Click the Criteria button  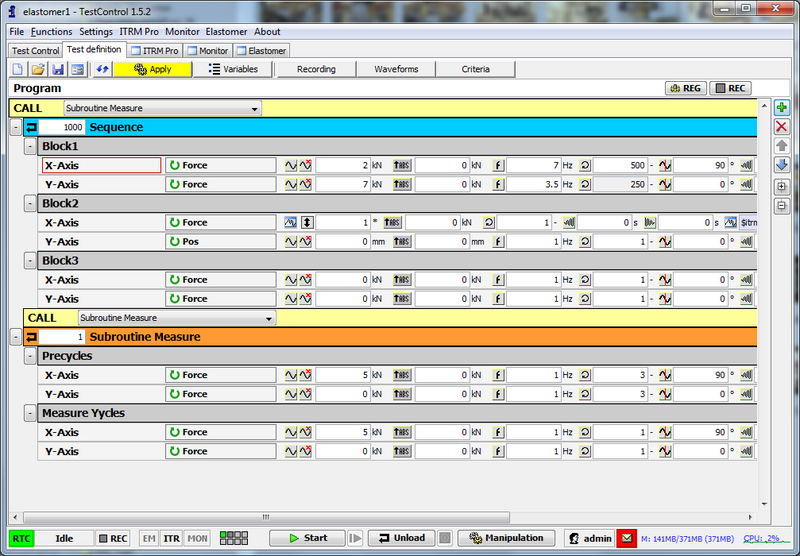476,69
